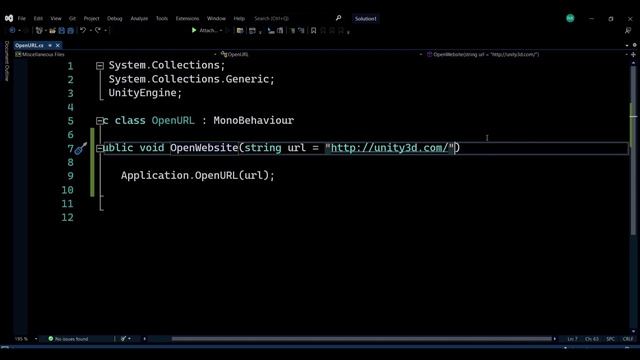Screen dimensions: 640x360
Task: Click the CRLF line ending indicator
Action: tap(628, 339)
